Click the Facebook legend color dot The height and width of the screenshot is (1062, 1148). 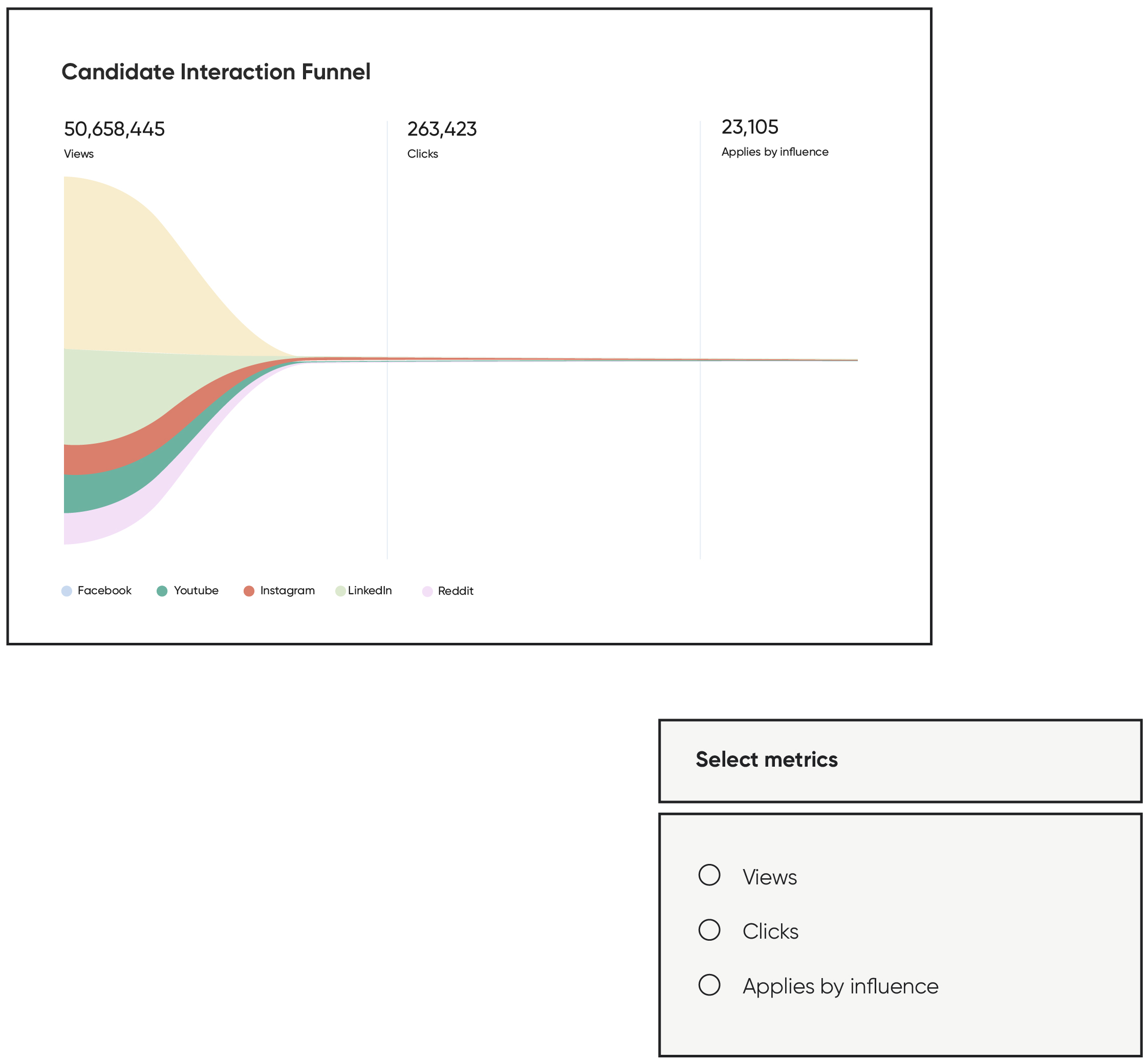coord(67,591)
